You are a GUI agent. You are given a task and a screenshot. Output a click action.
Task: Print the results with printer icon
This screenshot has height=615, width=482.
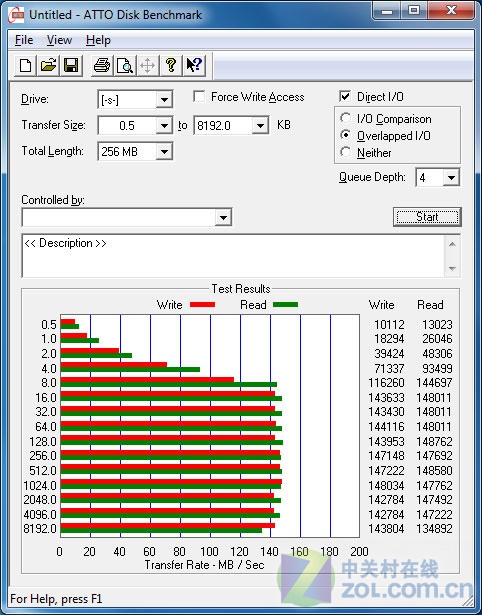pos(102,65)
